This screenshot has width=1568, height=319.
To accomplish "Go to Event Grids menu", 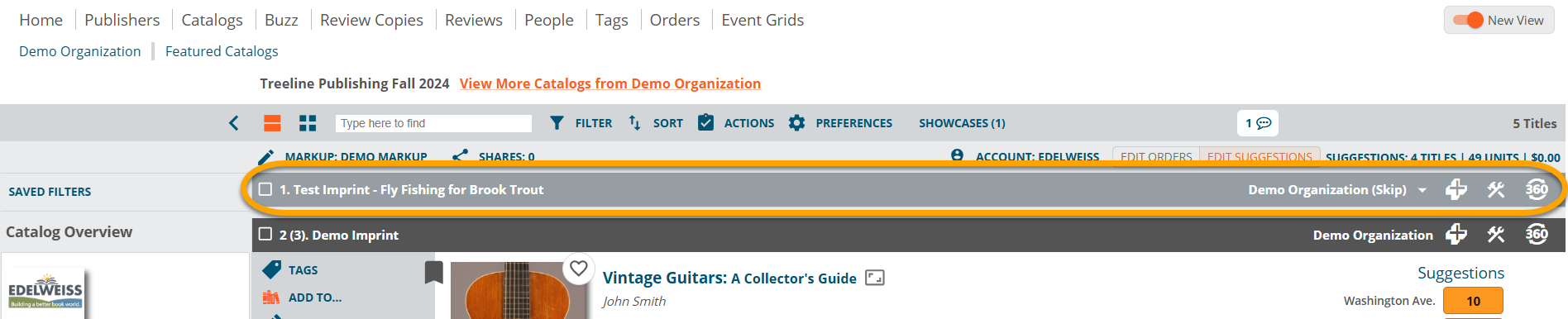I will click(x=762, y=20).
